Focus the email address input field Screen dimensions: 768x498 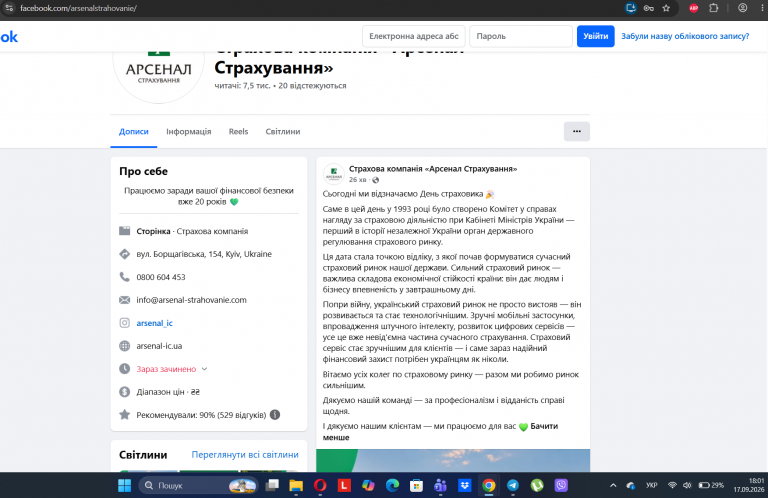pyautogui.click(x=413, y=36)
